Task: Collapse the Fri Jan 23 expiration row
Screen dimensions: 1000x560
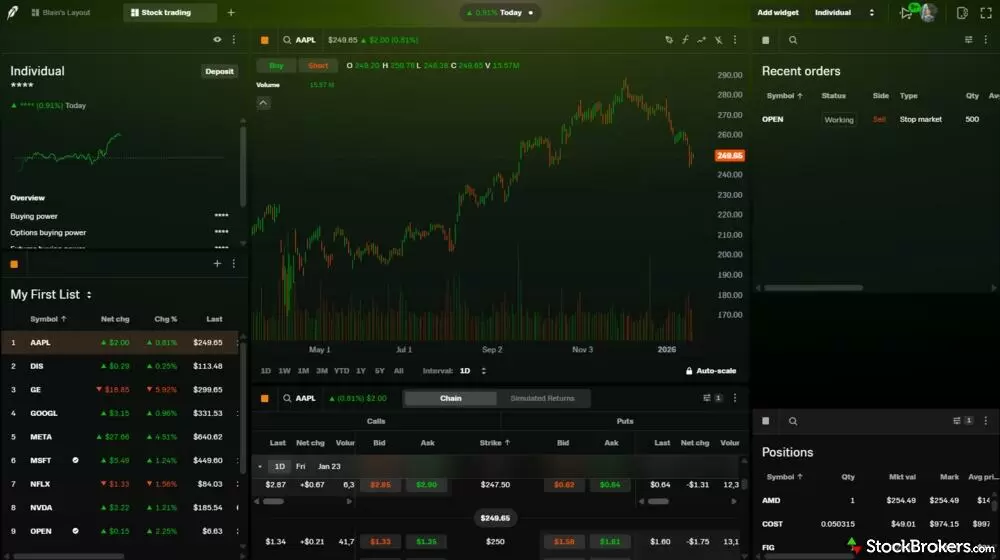Action: click(x=260, y=466)
